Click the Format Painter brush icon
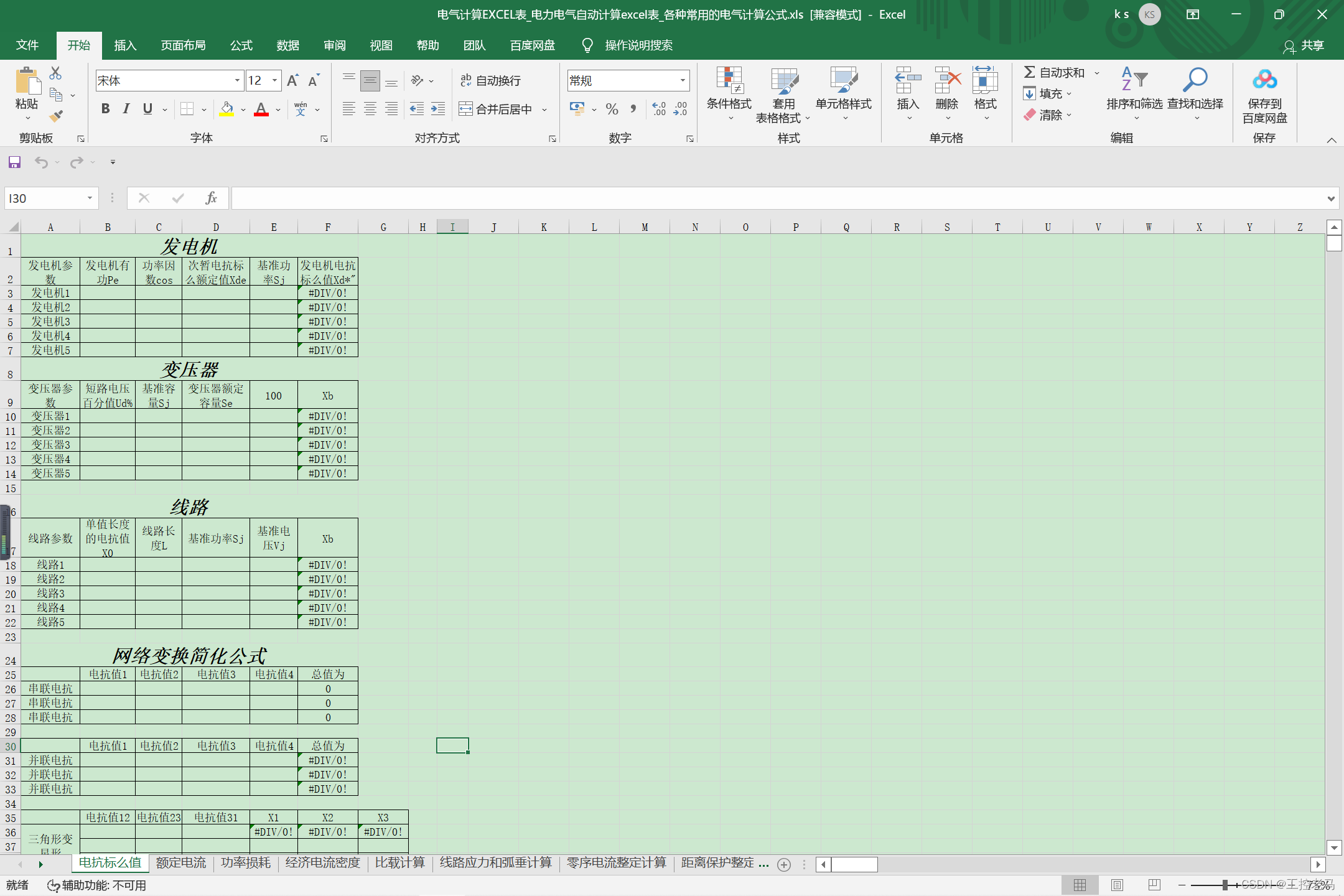 57,116
